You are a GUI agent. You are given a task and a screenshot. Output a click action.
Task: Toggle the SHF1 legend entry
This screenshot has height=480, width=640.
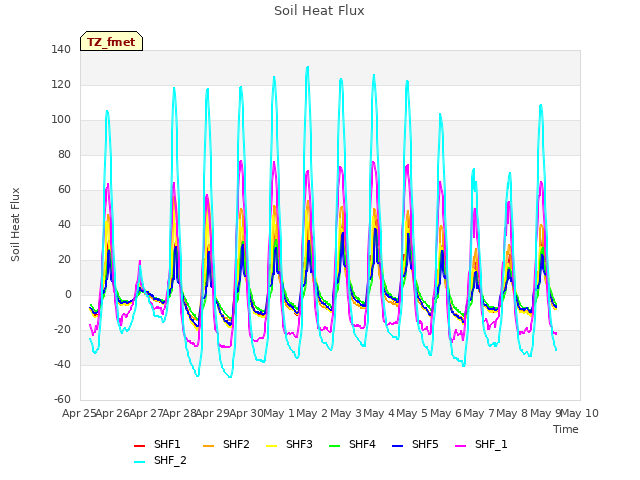pos(157,444)
